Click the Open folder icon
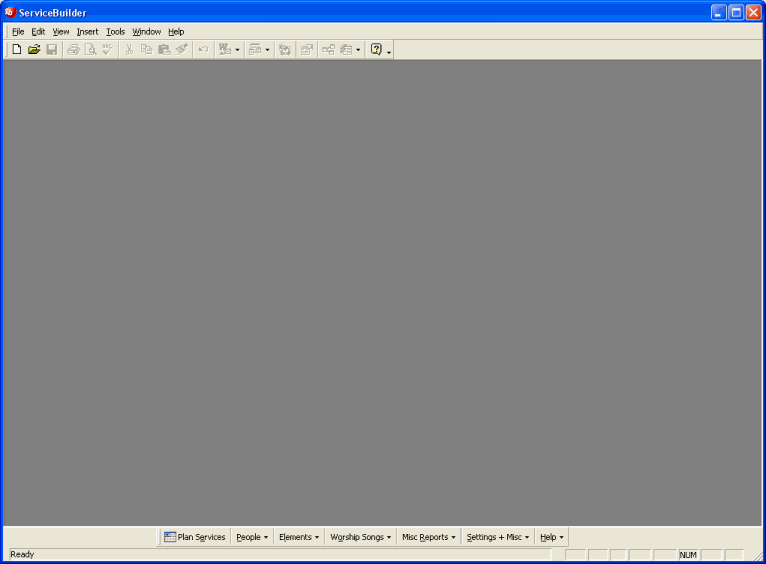The height and width of the screenshot is (564, 766). tap(33, 49)
